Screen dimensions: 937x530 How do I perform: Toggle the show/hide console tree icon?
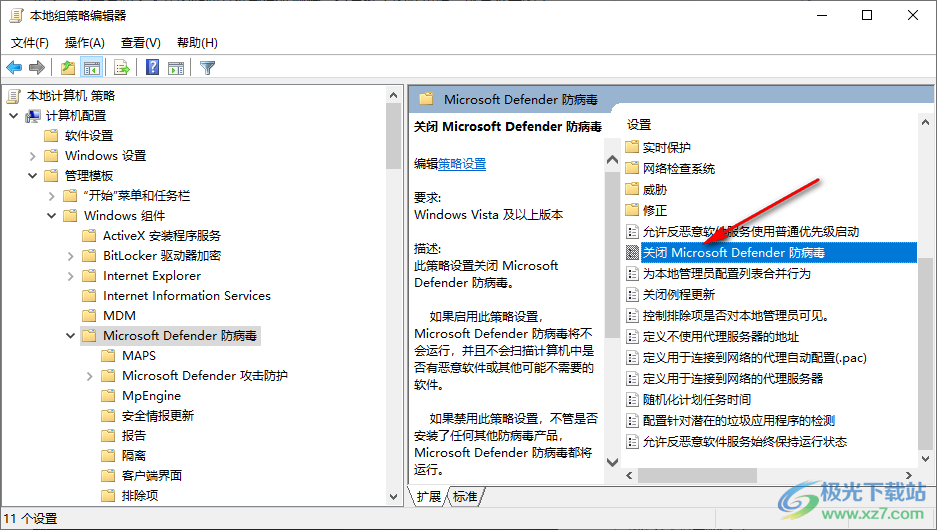(x=91, y=68)
